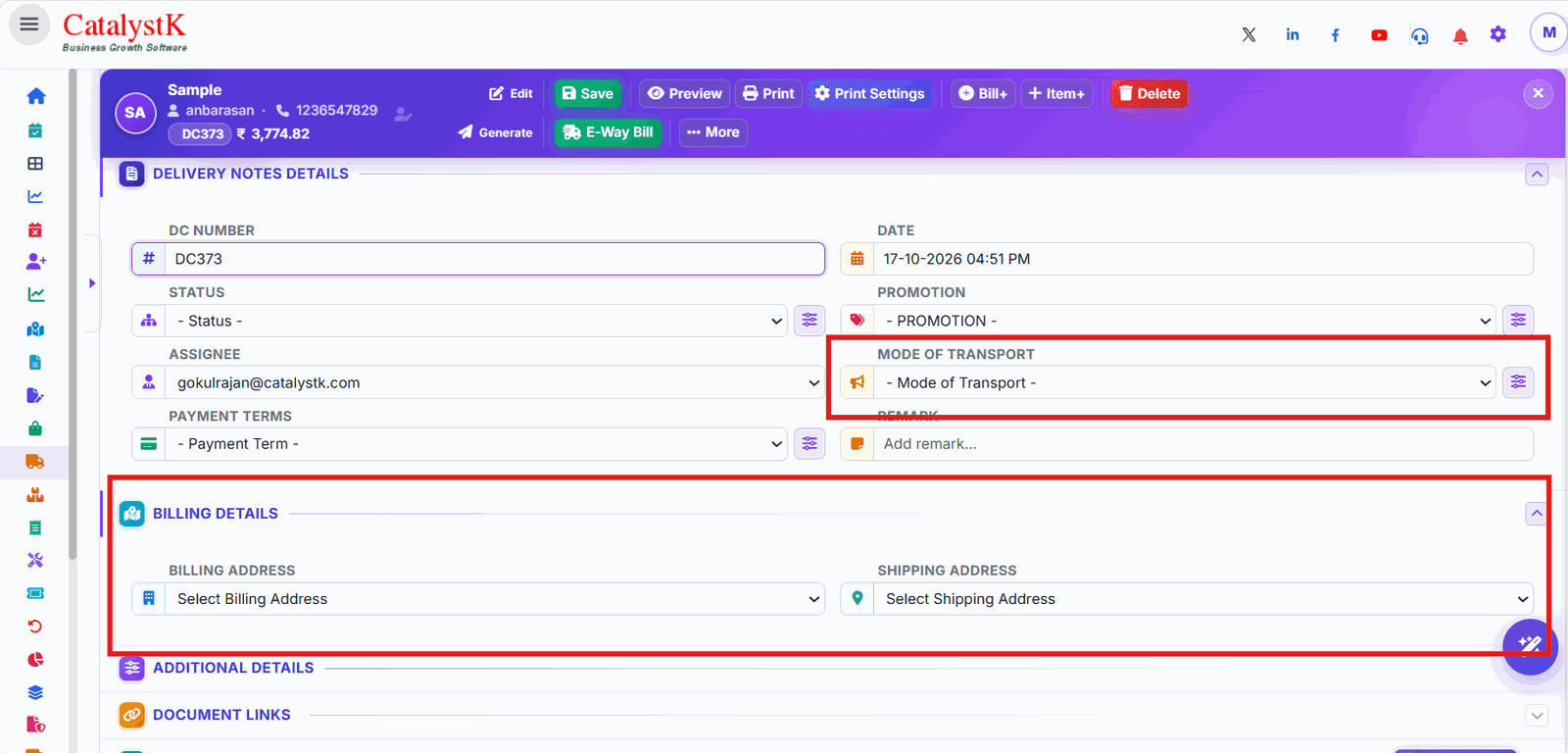This screenshot has height=753, width=1568.
Task: Open the Promotion dropdown
Action: click(1185, 321)
